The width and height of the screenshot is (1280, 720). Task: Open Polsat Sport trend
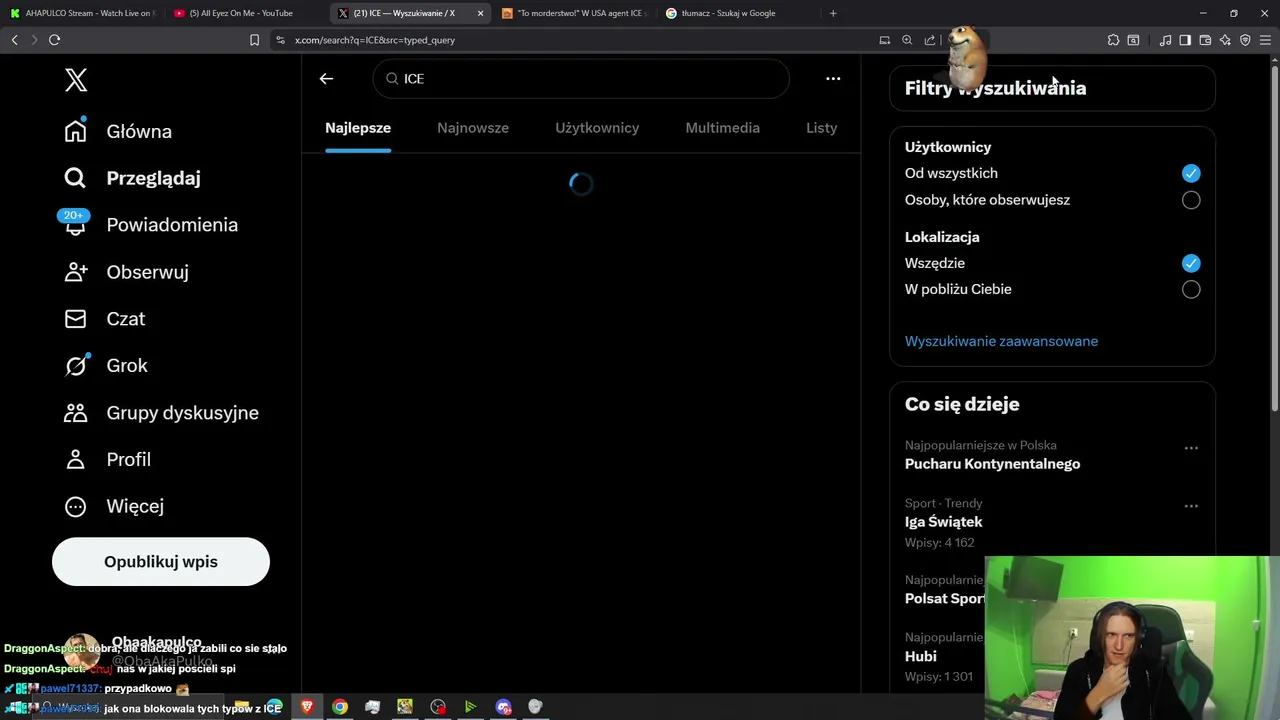point(945,598)
